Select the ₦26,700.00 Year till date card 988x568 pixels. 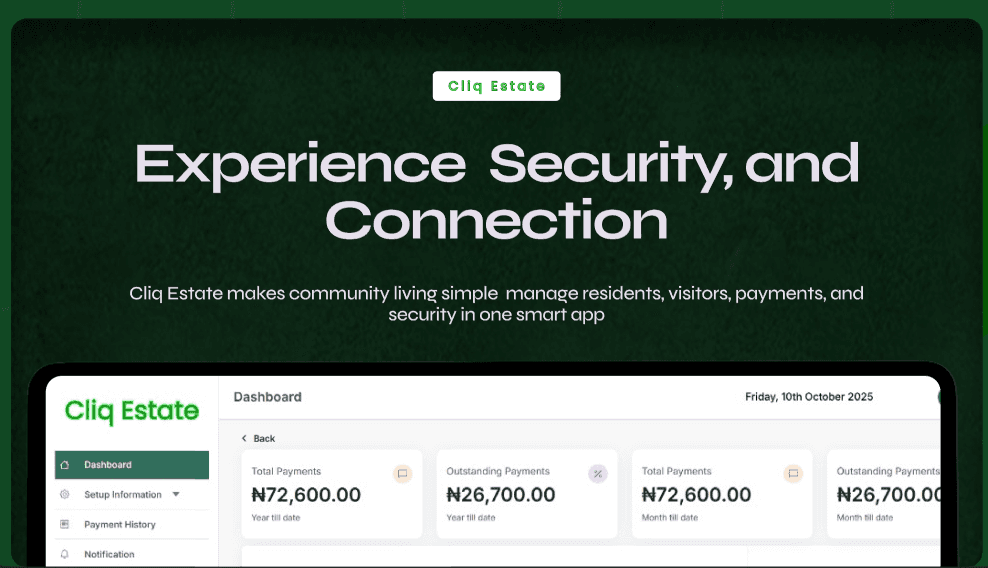(527, 494)
